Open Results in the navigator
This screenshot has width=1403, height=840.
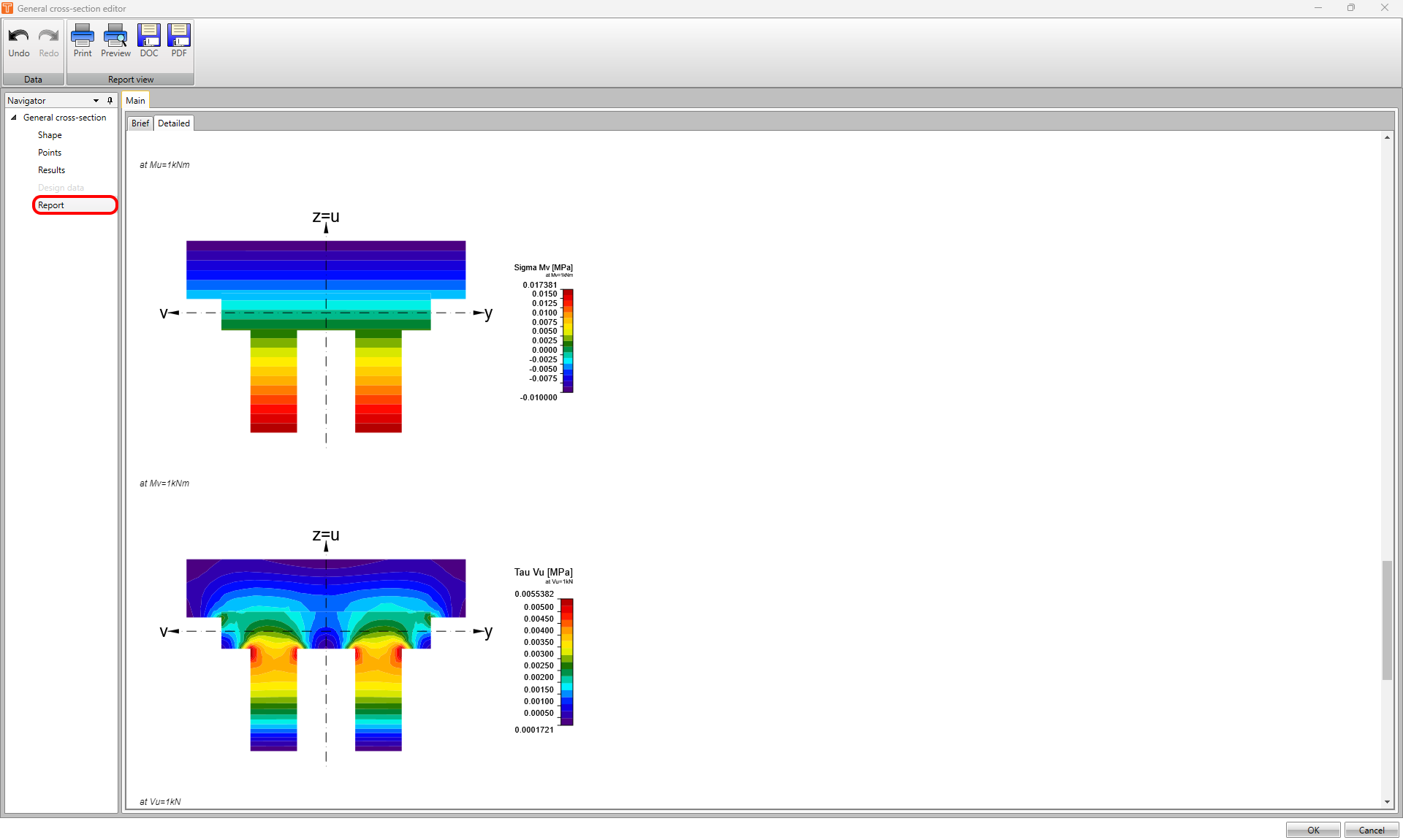coord(51,170)
